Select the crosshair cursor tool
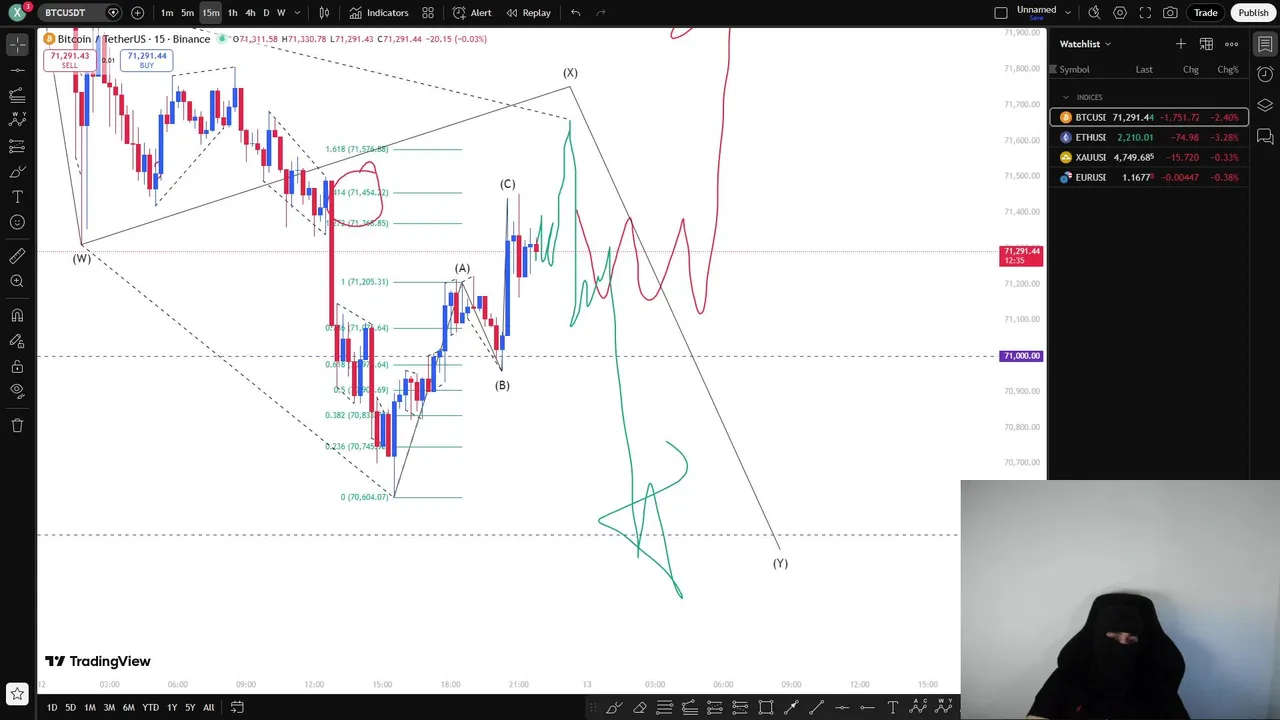 pos(17,44)
